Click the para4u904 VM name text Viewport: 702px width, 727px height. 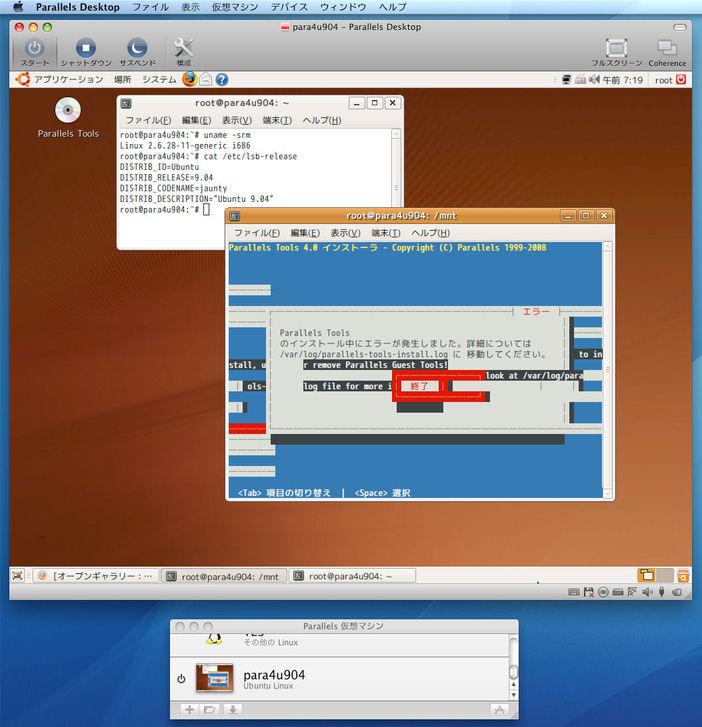coord(274,675)
